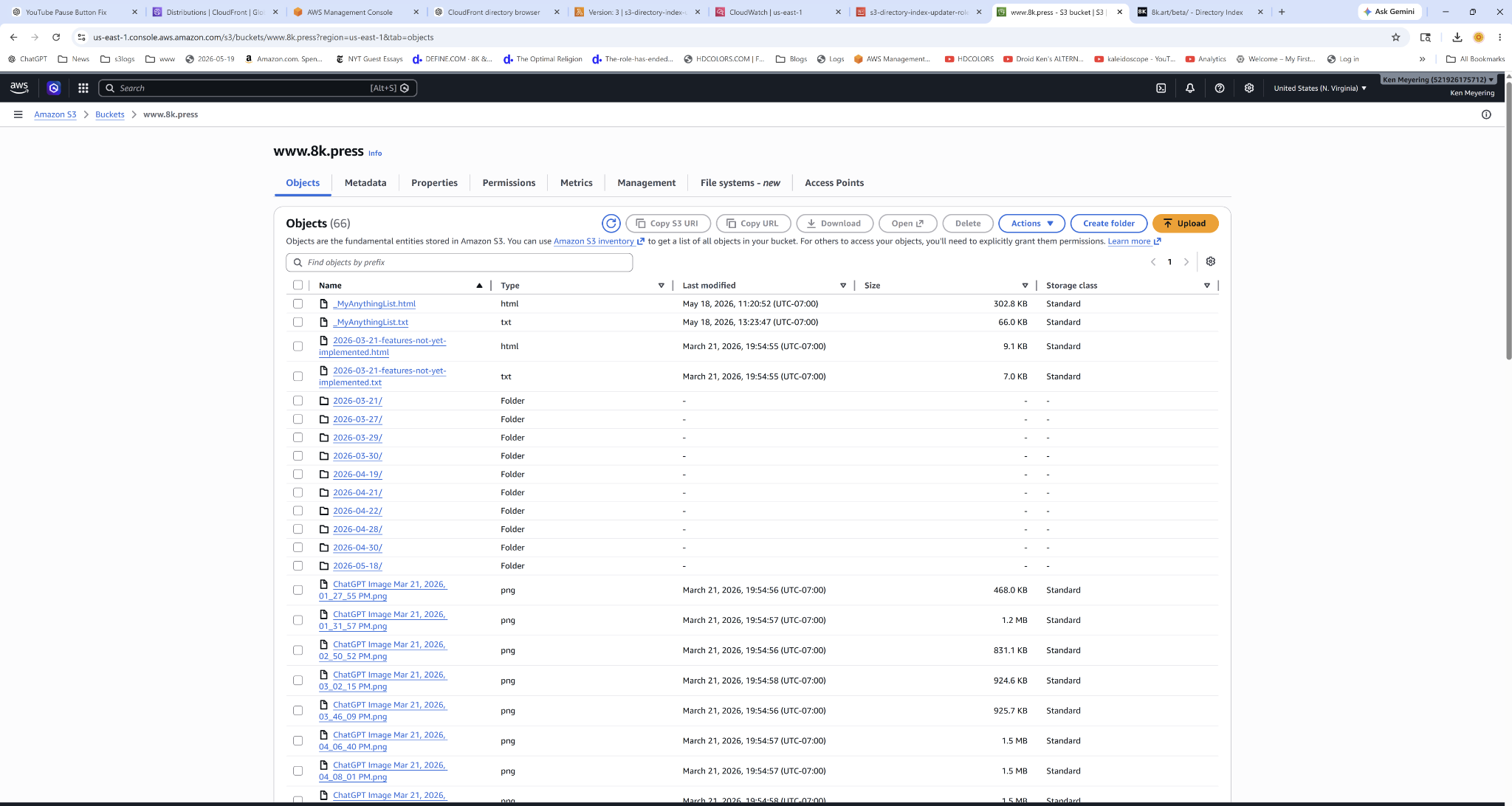Check the 2026-04-30/ folder row
The width and height of the screenshot is (1512, 806).
298,548
